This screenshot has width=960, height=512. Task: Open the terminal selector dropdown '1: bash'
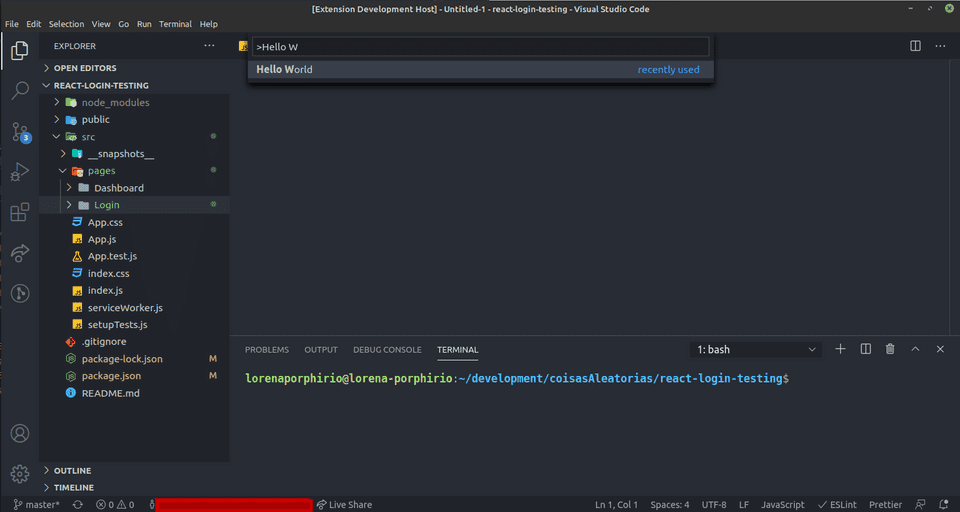(757, 349)
